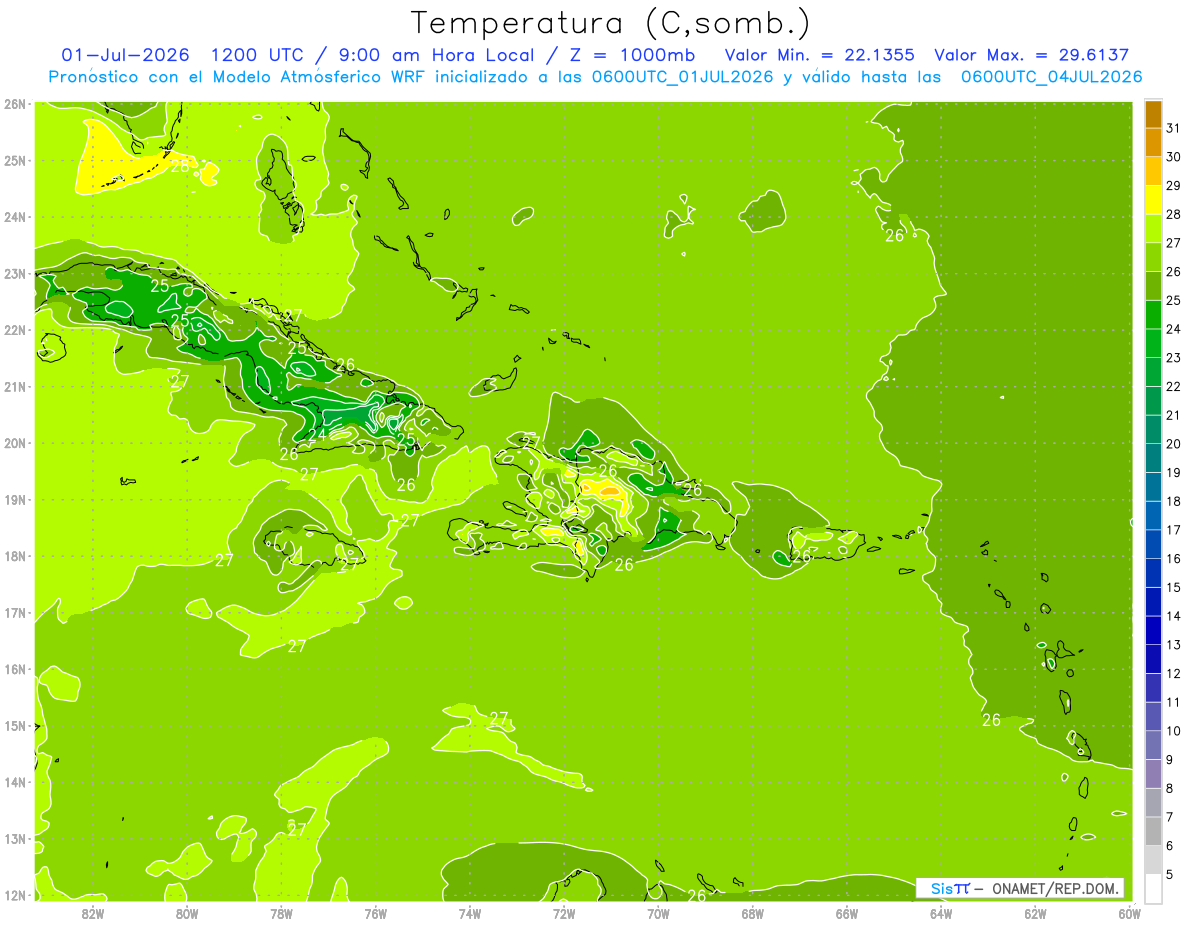The image size is (1200, 927).
Task: Click the "70W" longitude label
Action: click(x=658, y=912)
